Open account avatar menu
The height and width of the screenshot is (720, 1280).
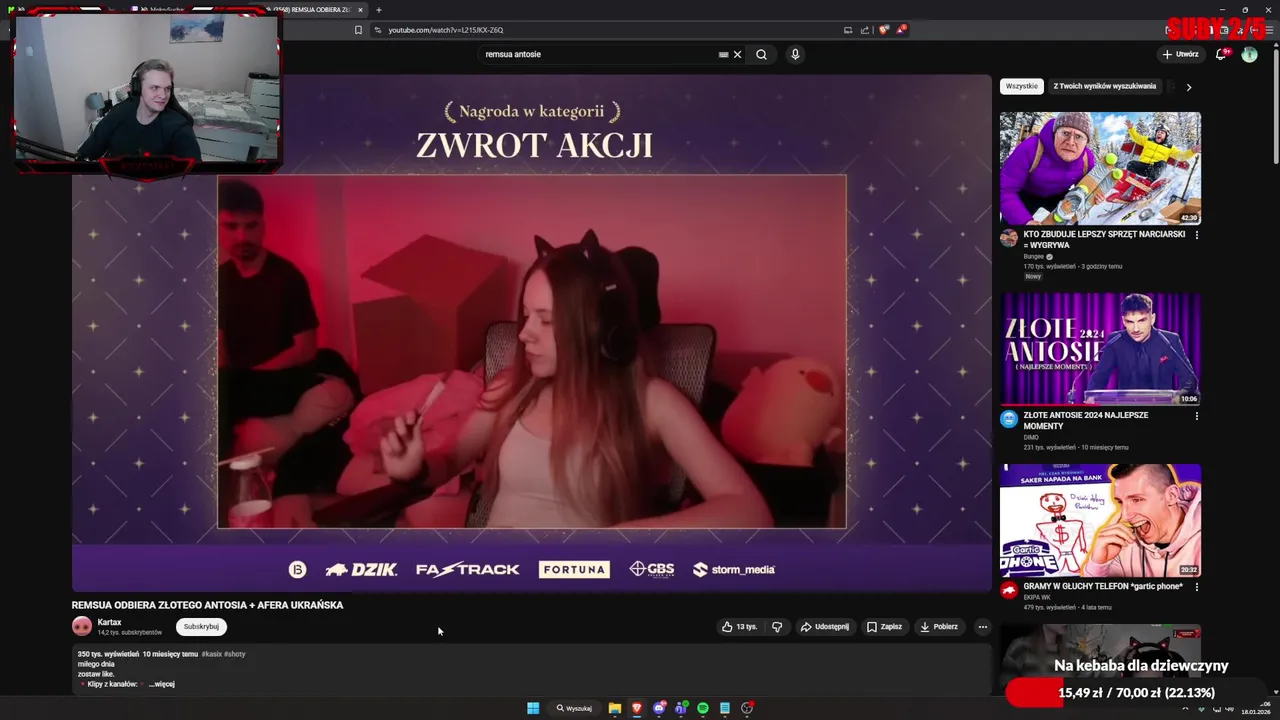point(1249,55)
